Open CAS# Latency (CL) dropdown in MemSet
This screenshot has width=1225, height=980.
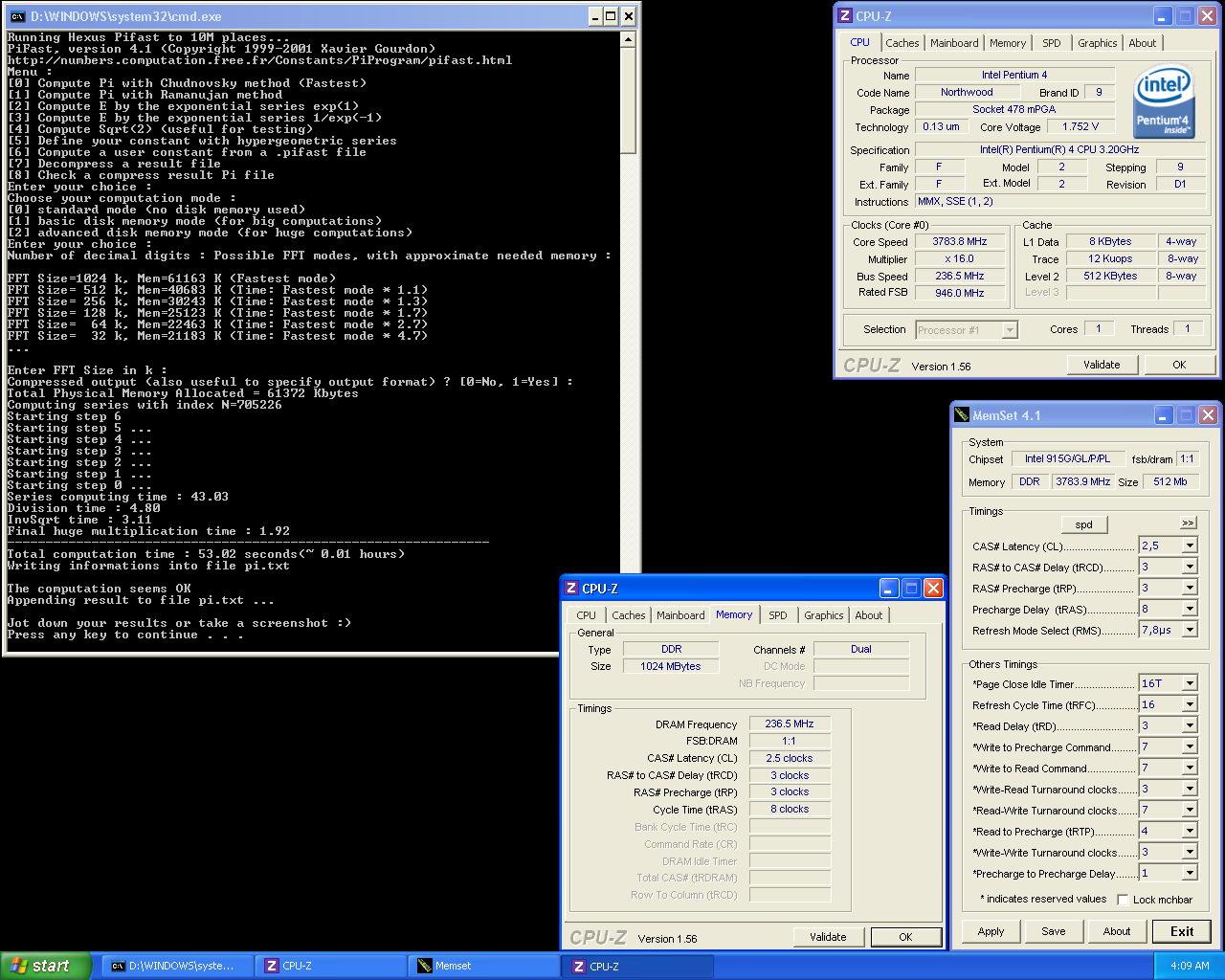point(1190,546)
